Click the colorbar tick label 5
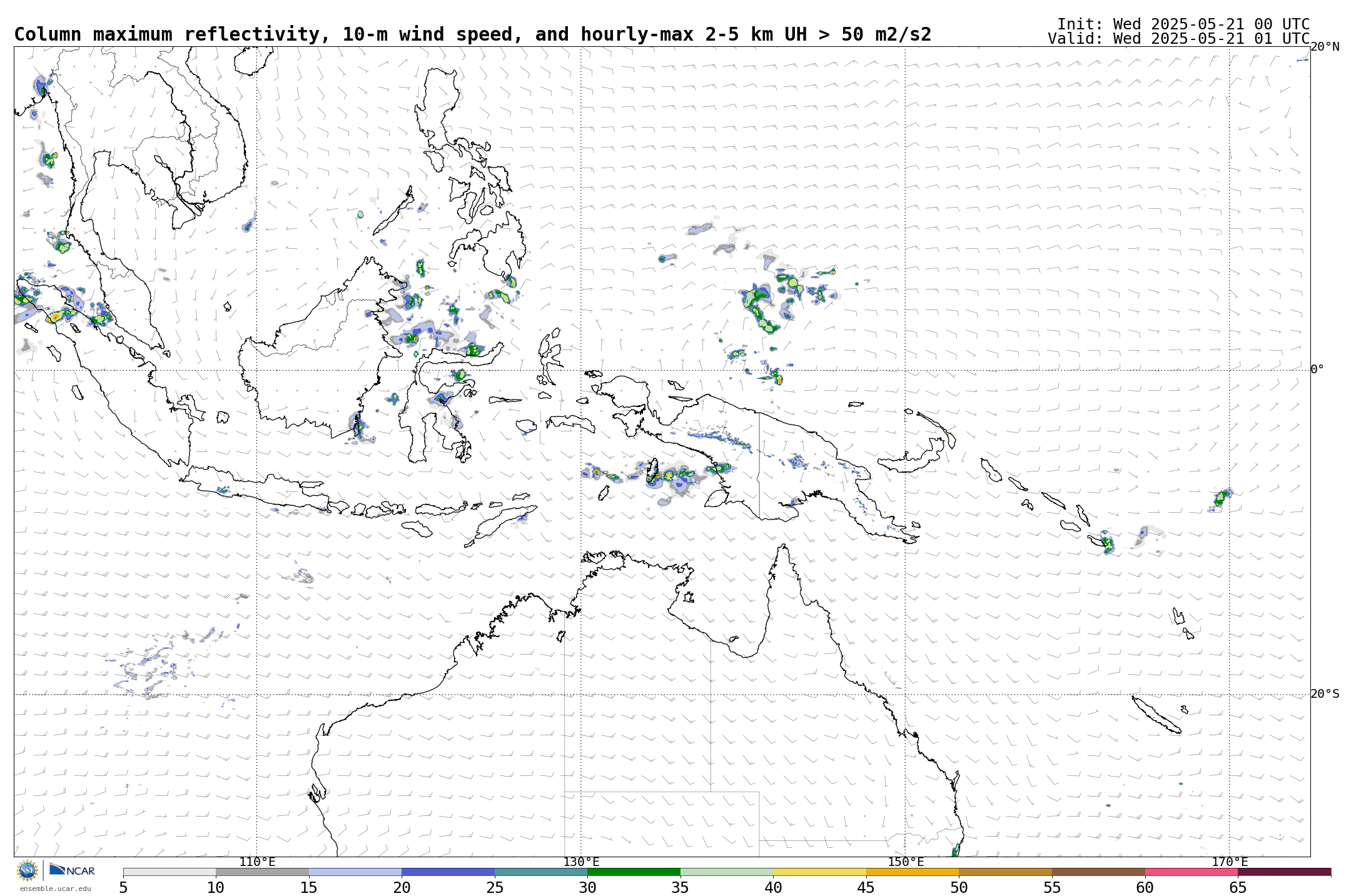This screenshot has width=1351, height=896. click(123, 888)
